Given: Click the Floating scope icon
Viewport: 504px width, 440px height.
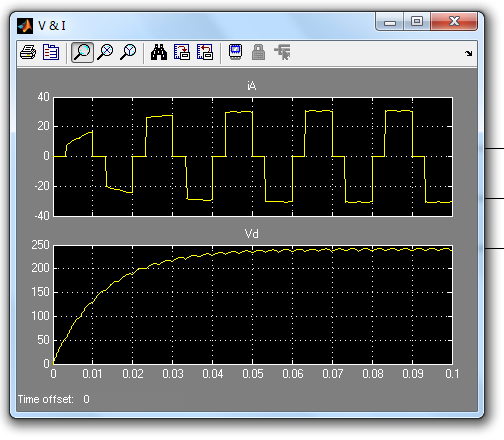Looking at the screenshot, I should (235, 52).
